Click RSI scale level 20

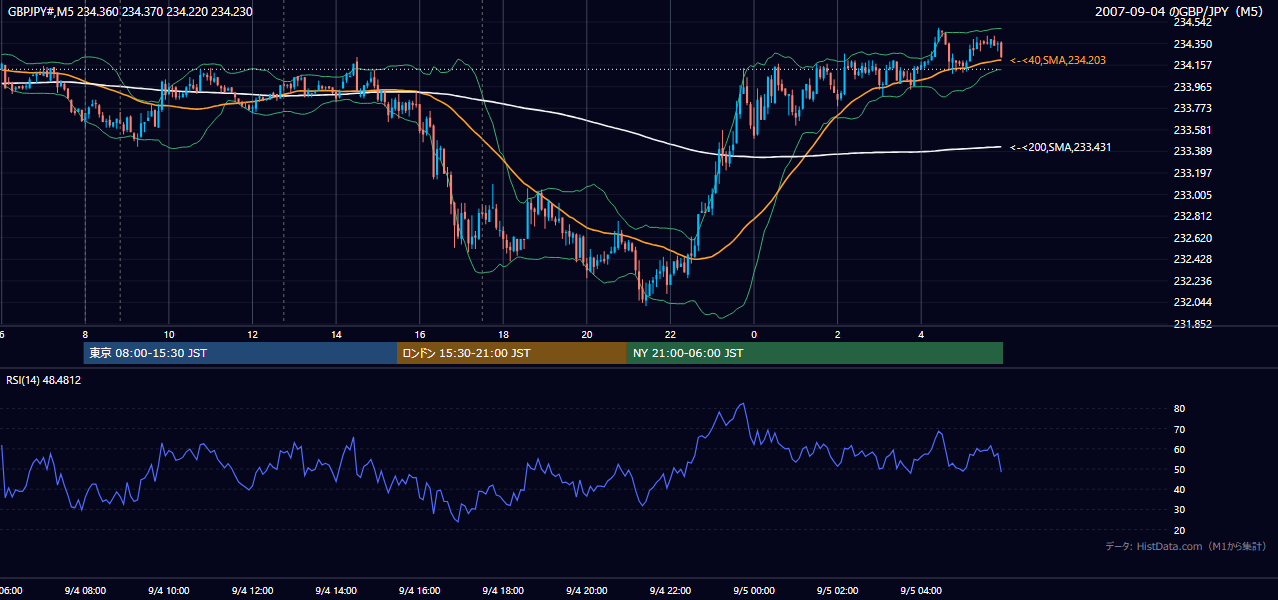(1180, 530)
